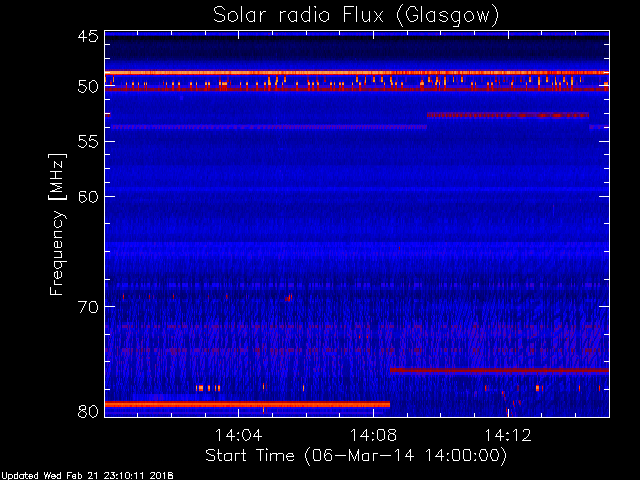Click the "14:04" time tick label

pyautogui.click(x=239, y=435)
